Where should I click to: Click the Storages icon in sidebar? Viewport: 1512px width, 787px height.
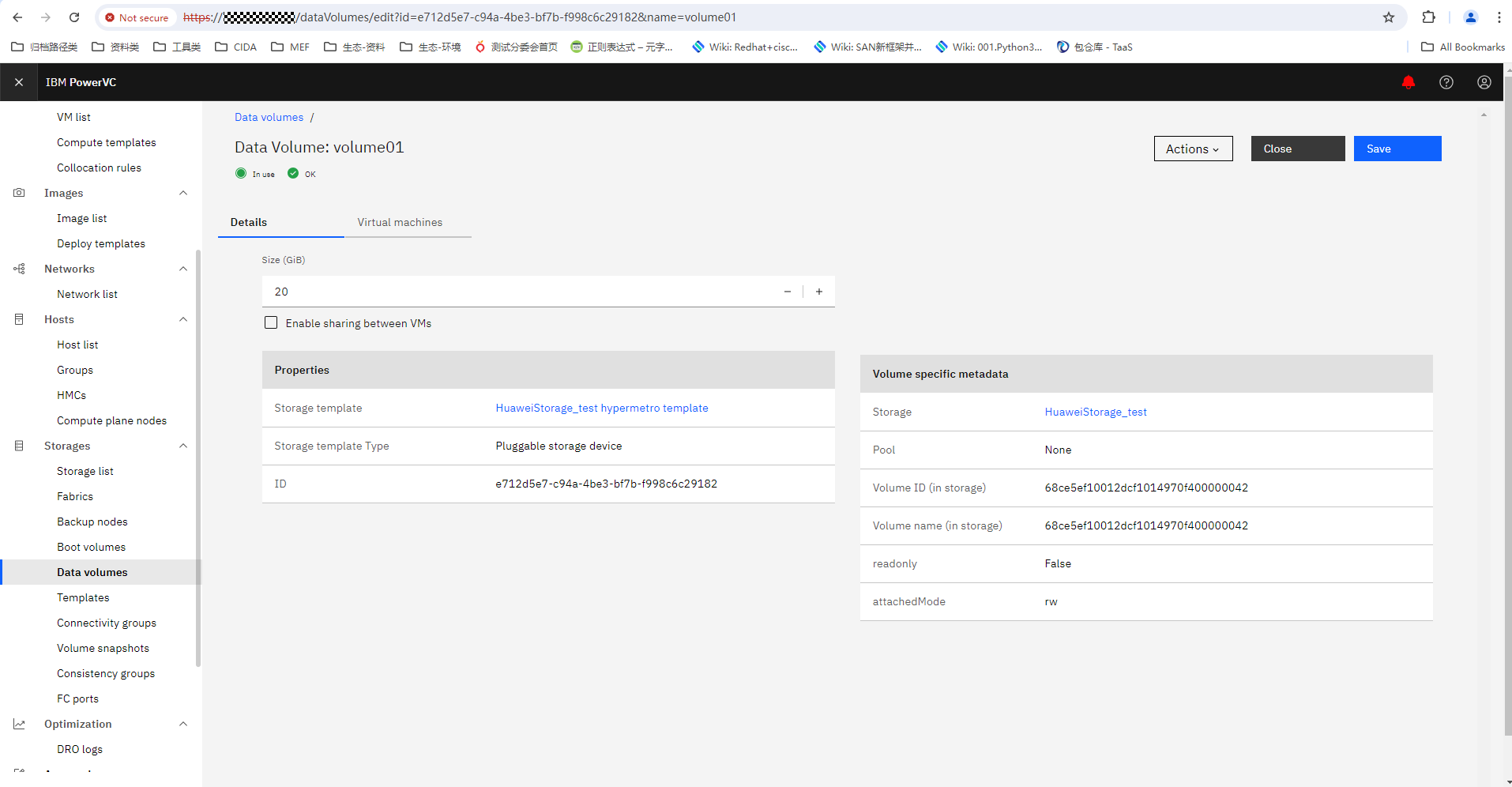pyautogui.click(x=19, y=446)
